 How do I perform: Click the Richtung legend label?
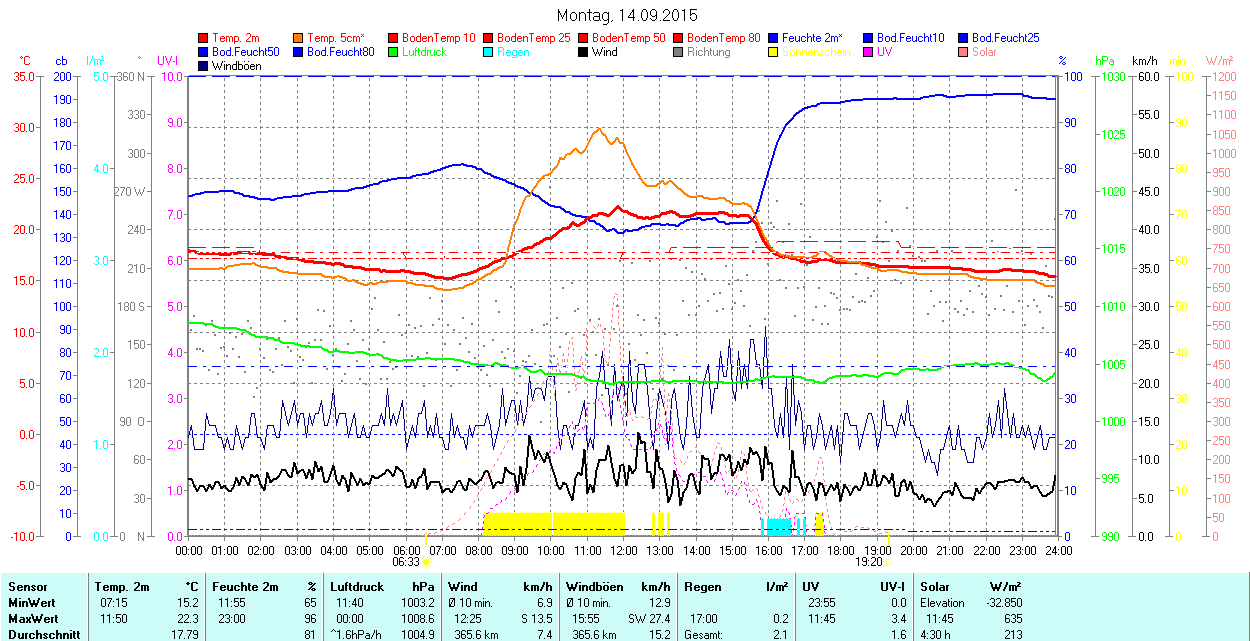click(x=709, y=52)
